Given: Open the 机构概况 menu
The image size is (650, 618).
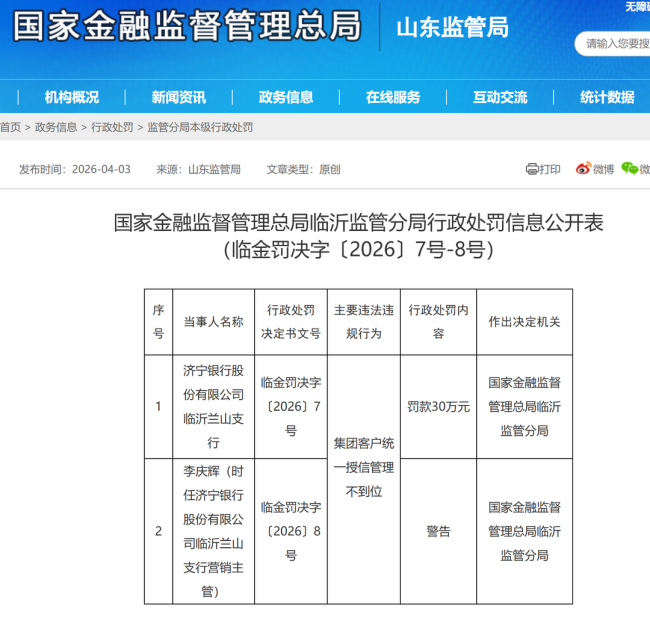Looking at the screenshot, I should (72, 97).
